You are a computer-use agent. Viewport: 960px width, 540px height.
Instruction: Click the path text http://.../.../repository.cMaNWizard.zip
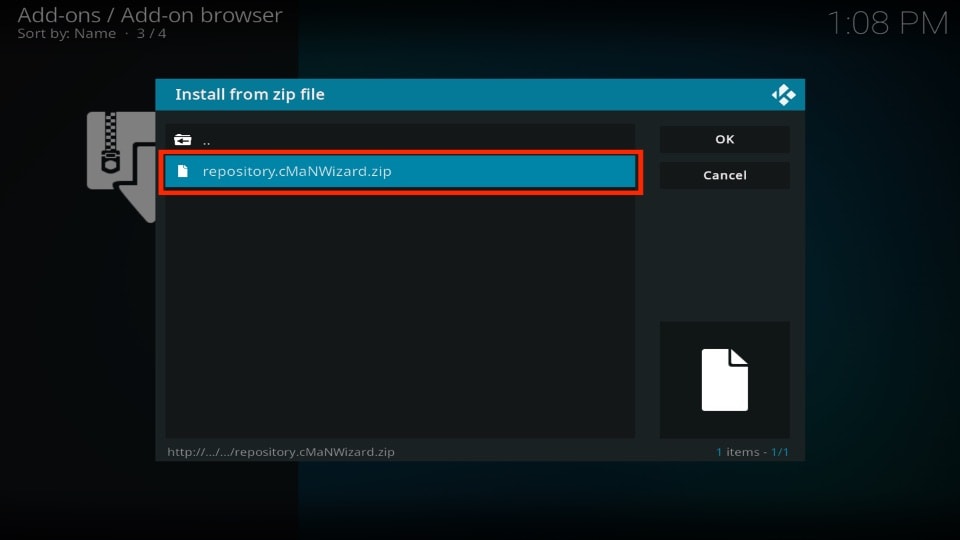(x=281, y=452)
